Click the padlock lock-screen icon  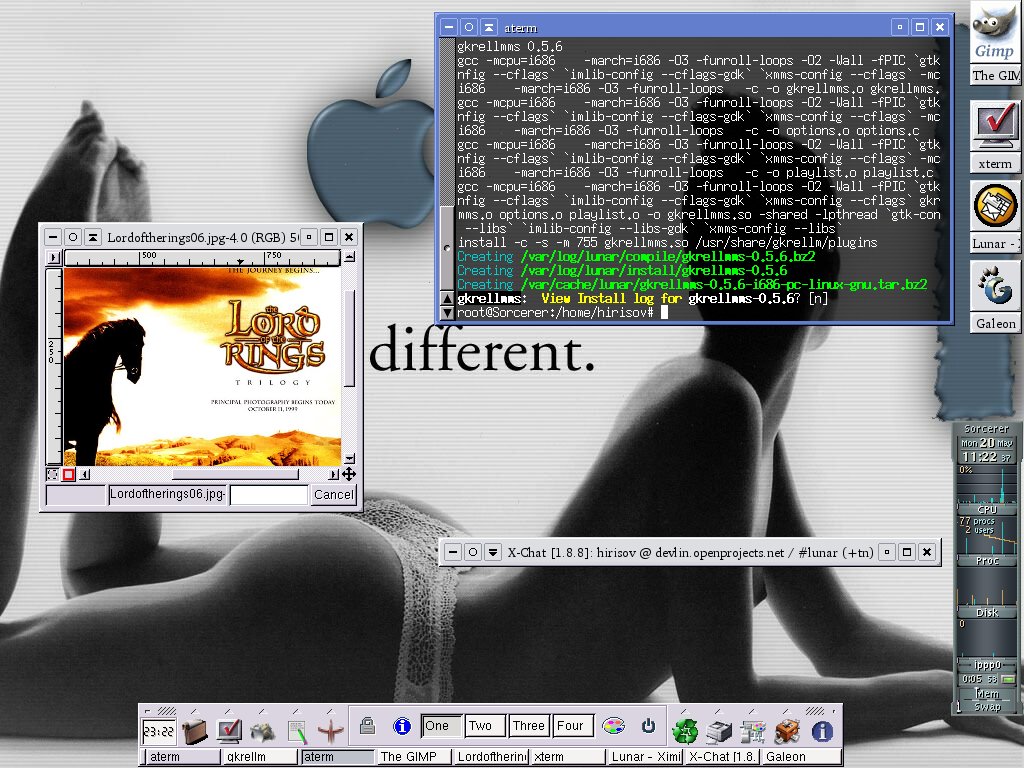[367, 726]
